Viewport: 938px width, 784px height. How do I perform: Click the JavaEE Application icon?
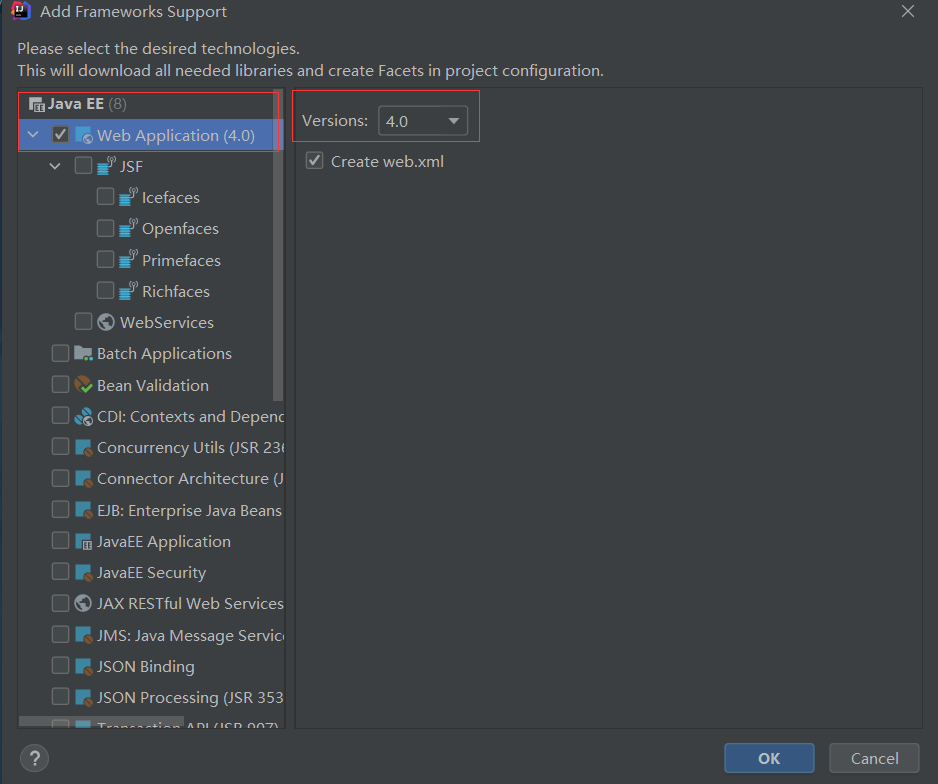pyautogui.click(x=84, y=542)
